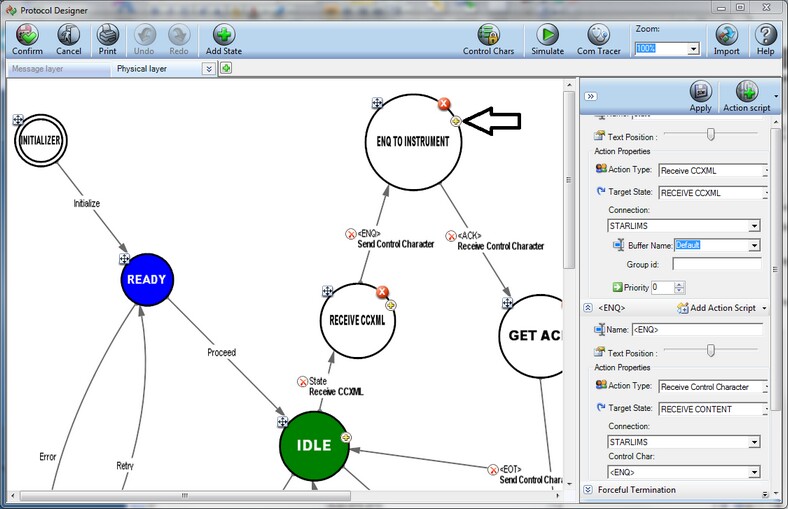Screen dimensions: 788x509
Task: Expand the layer tabs dropdown chevron
Action: click(x=209, y=69)
